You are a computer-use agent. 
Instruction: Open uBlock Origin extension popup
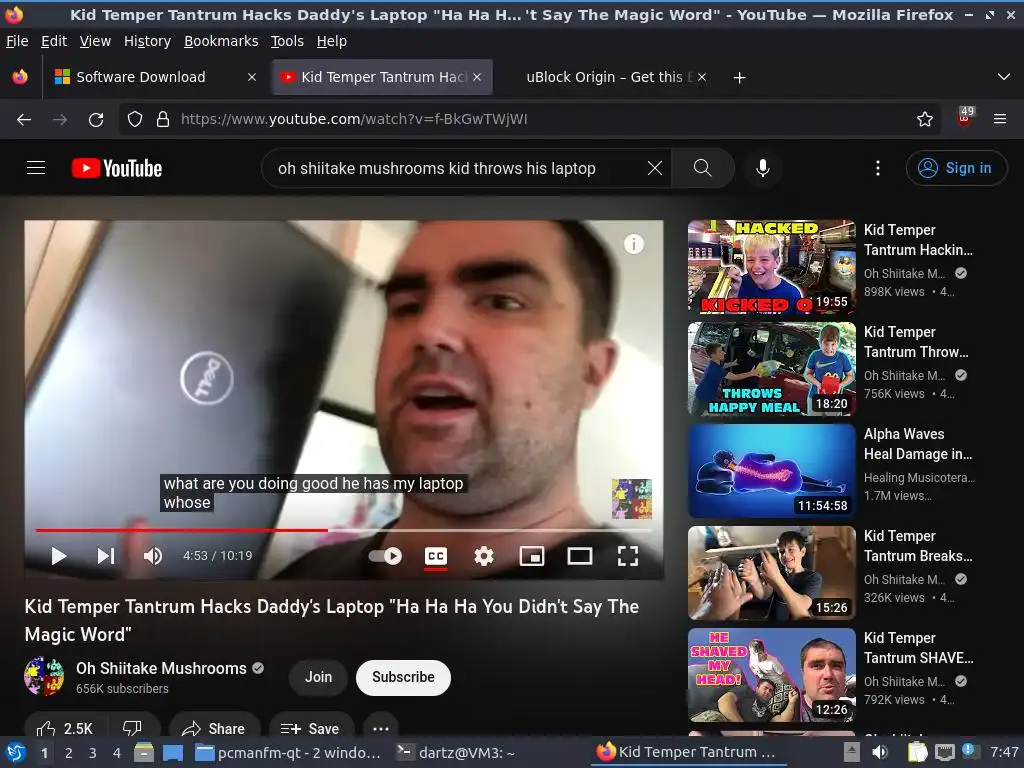coord(965,119)
